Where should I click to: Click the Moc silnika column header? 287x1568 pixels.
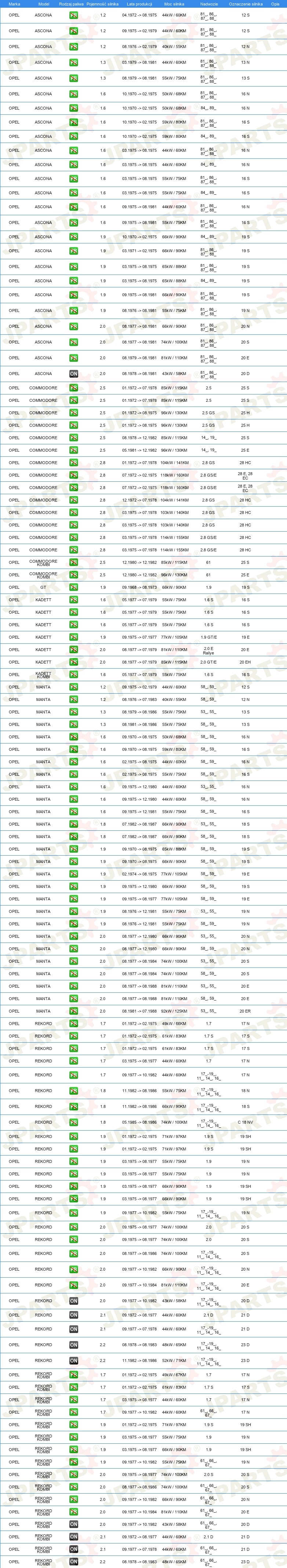click(174, 4)
